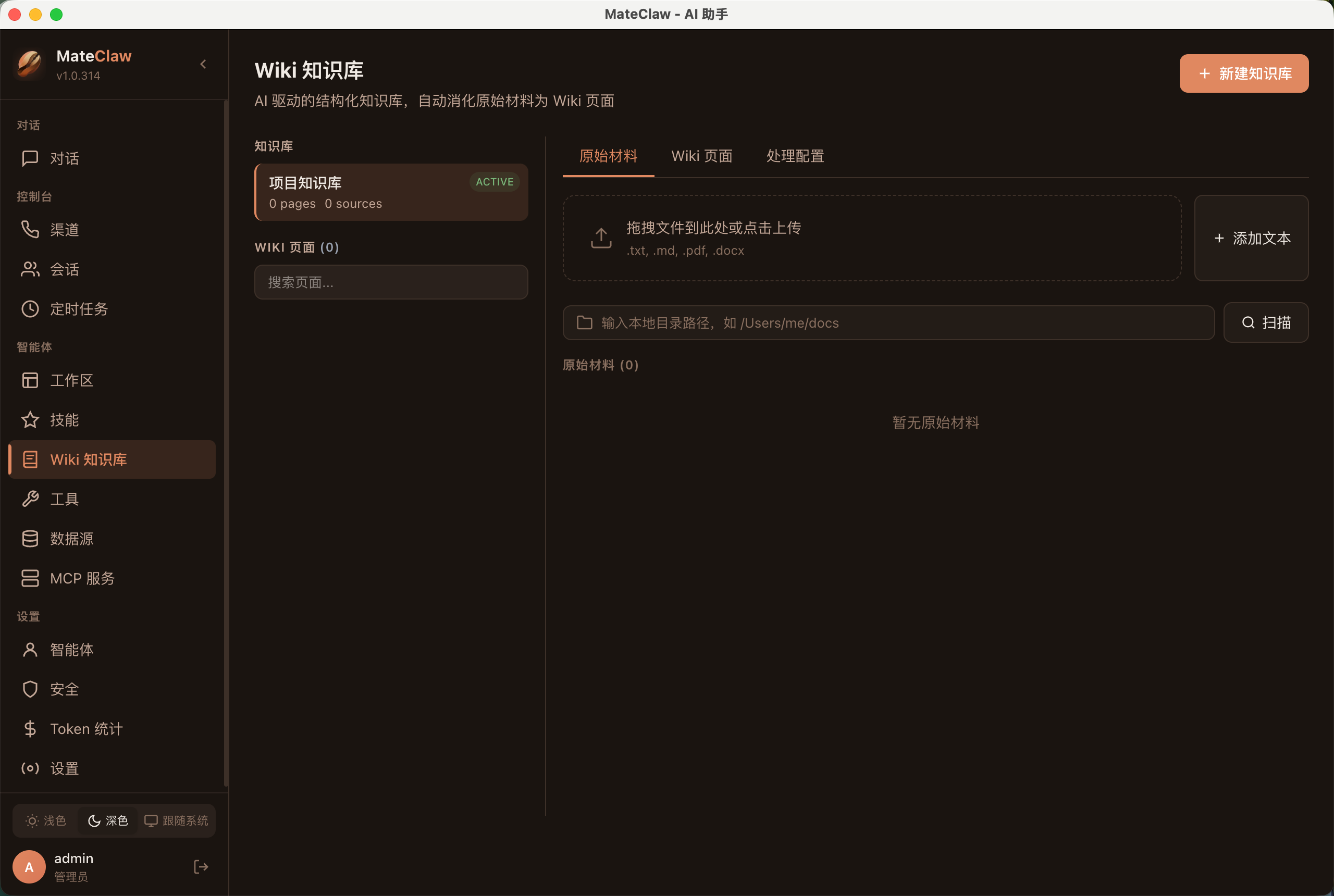Enable 浅色 light theme

pyautogui.click(x=46, y=820)
